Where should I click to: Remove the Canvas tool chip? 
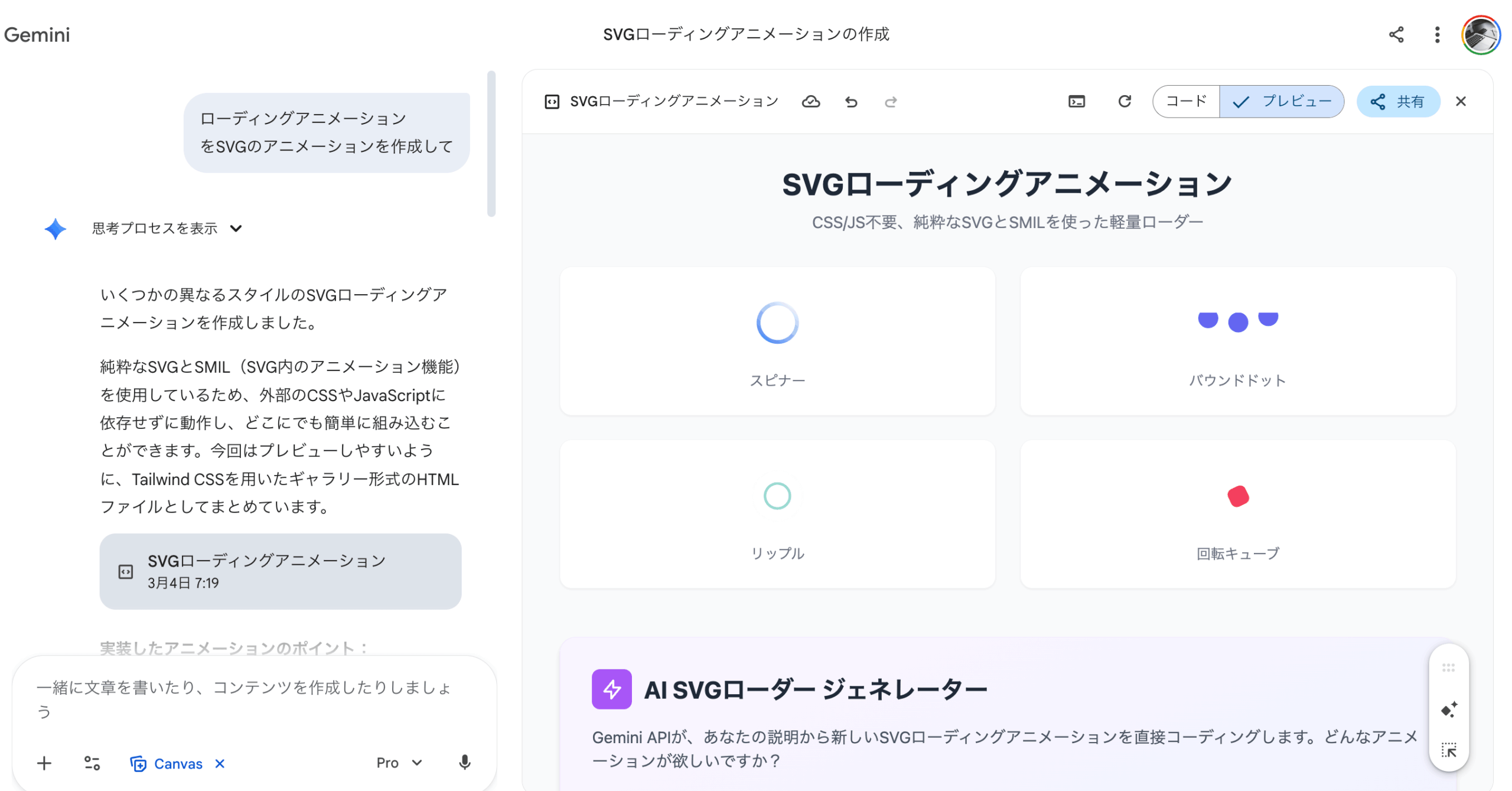[x=220, y=763]
